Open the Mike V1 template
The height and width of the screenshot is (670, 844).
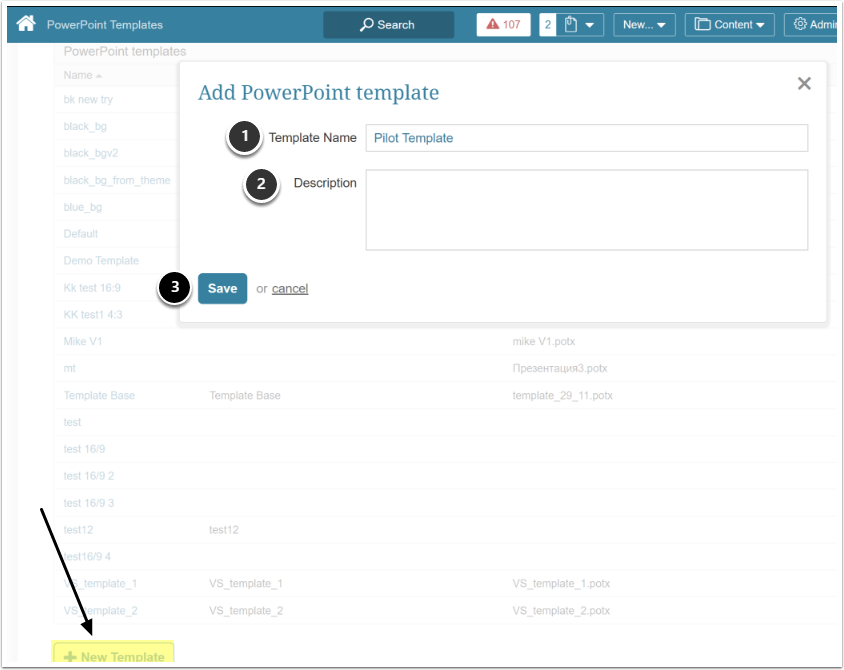pyautogui.click(x=83, y=341)
